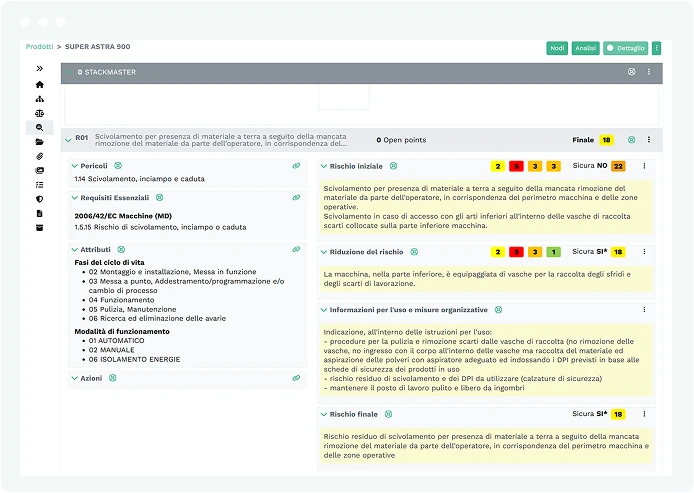This screenshot has width=694, height=493.
Task: Collapse the Rischio finale panel
Action: 324,415
